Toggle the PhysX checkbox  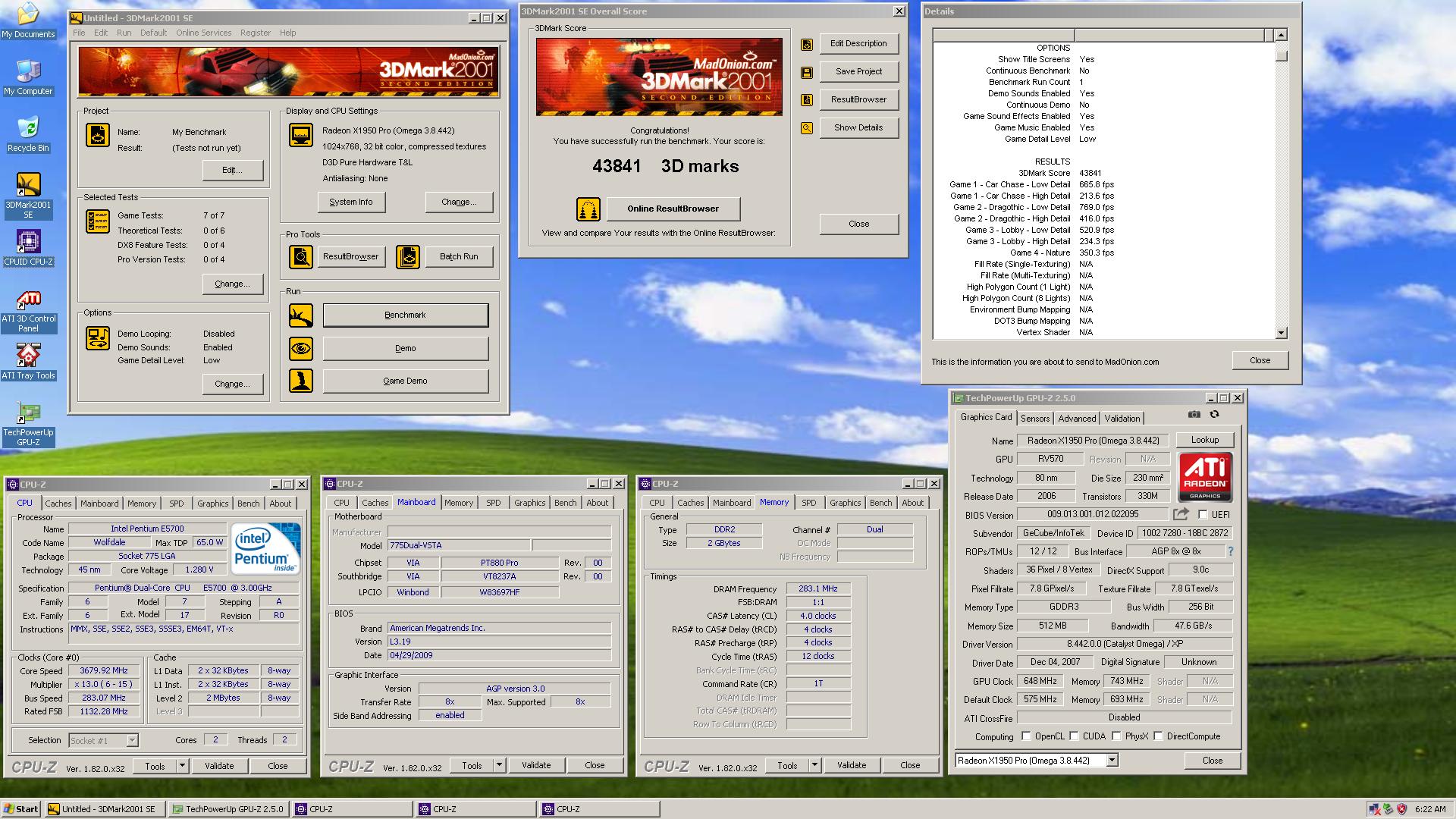pos(1116,736)
